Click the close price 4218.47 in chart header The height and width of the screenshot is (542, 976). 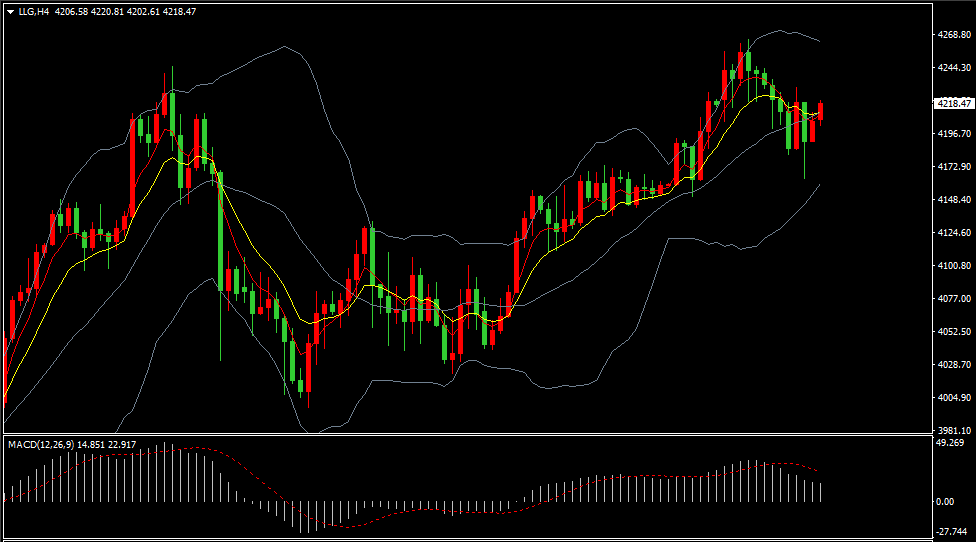[x=181, y=11]
